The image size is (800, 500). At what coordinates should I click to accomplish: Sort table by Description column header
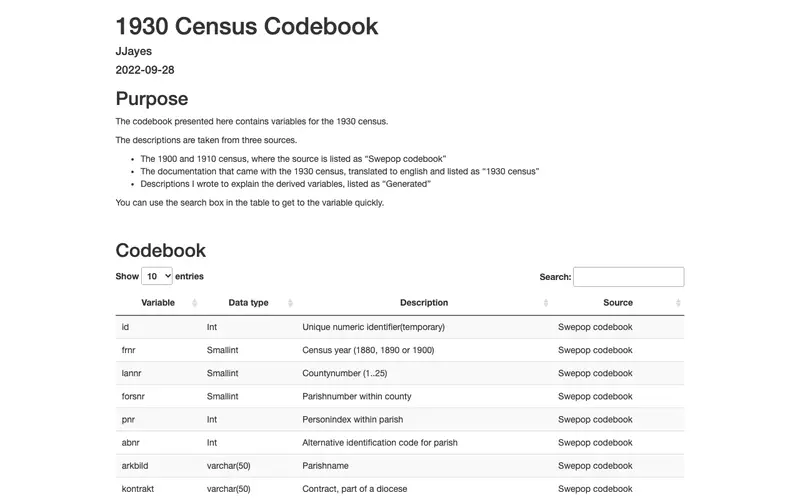tap(424, 303)
